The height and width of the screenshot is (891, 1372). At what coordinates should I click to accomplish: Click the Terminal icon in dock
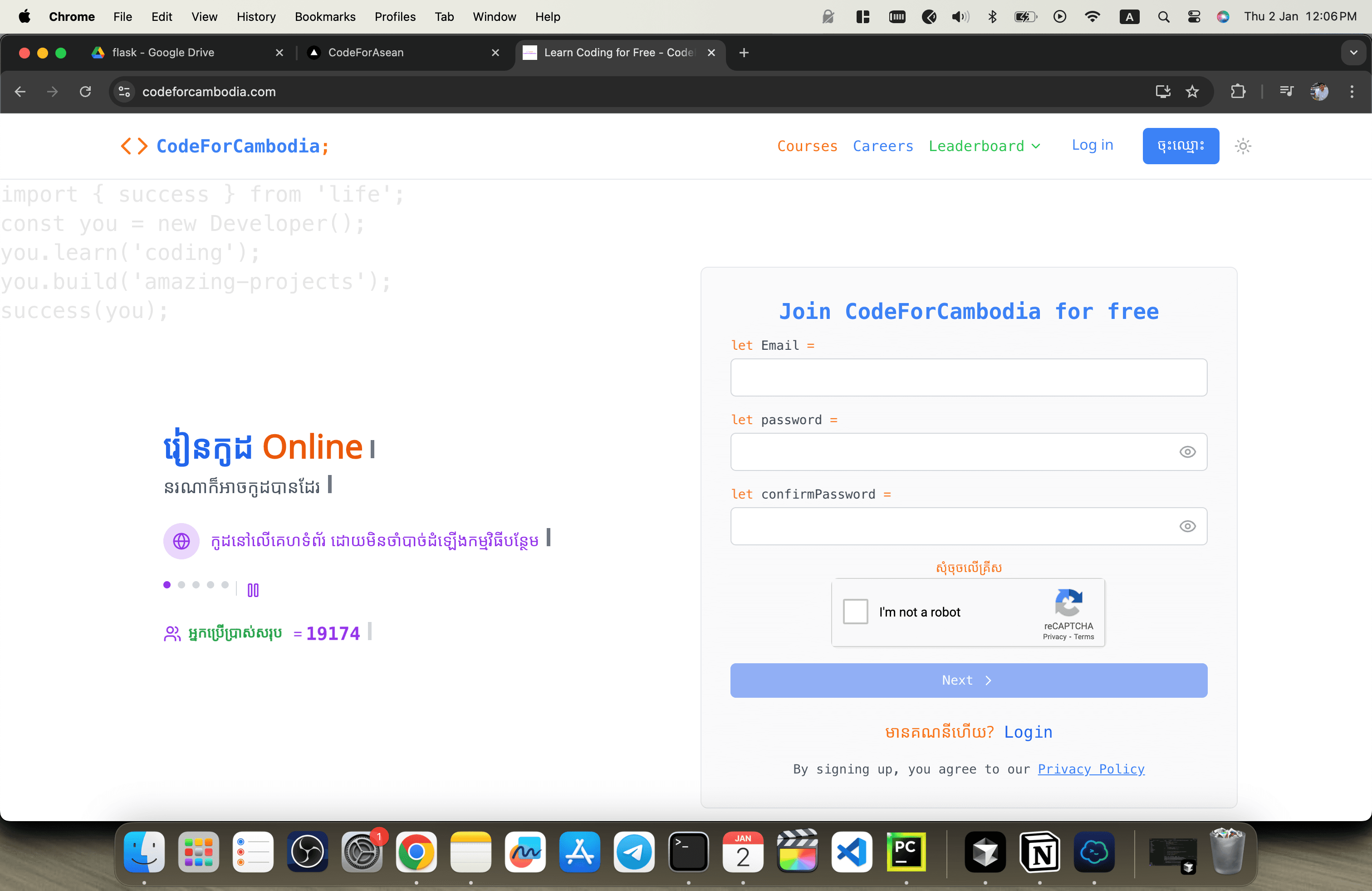pos(688,853)
